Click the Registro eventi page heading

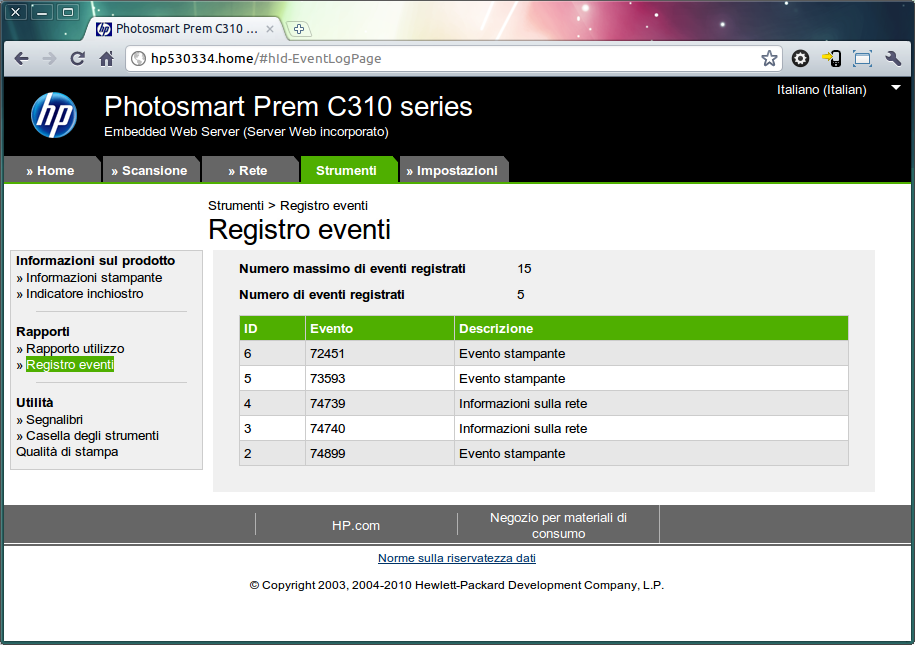click(299, 229)
